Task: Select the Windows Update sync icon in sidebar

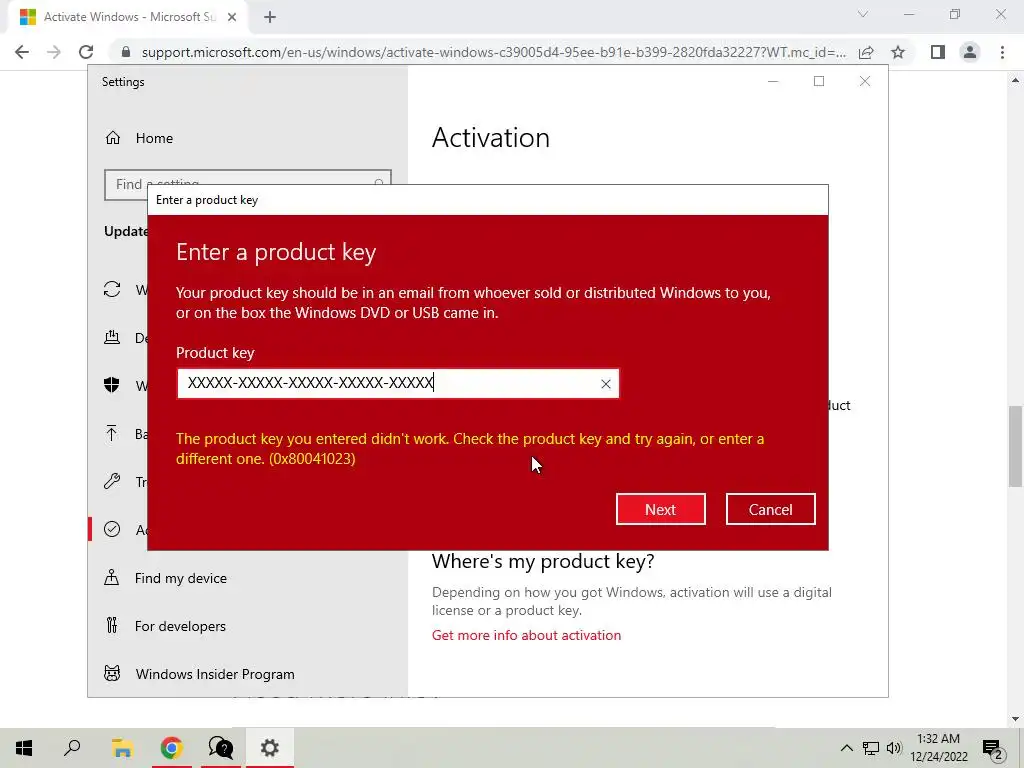Action: 112,289
